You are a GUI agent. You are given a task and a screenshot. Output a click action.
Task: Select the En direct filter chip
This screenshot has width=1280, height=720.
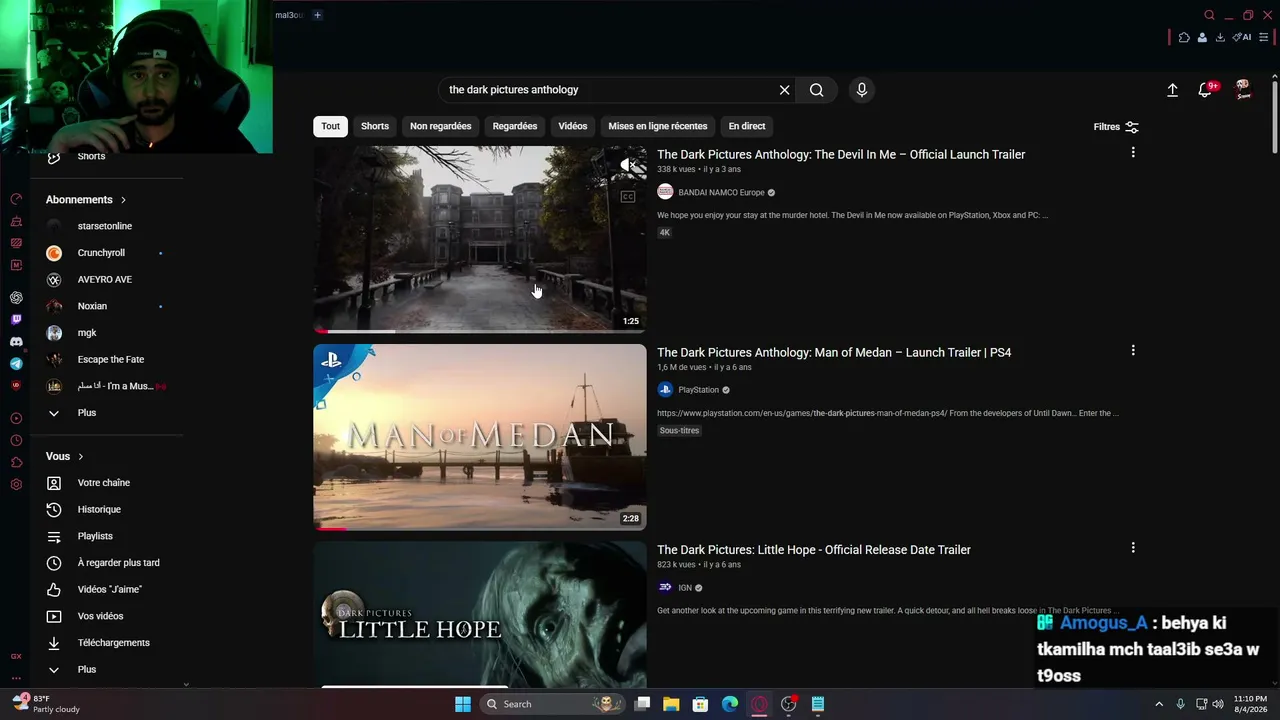[x=747, y=126]
